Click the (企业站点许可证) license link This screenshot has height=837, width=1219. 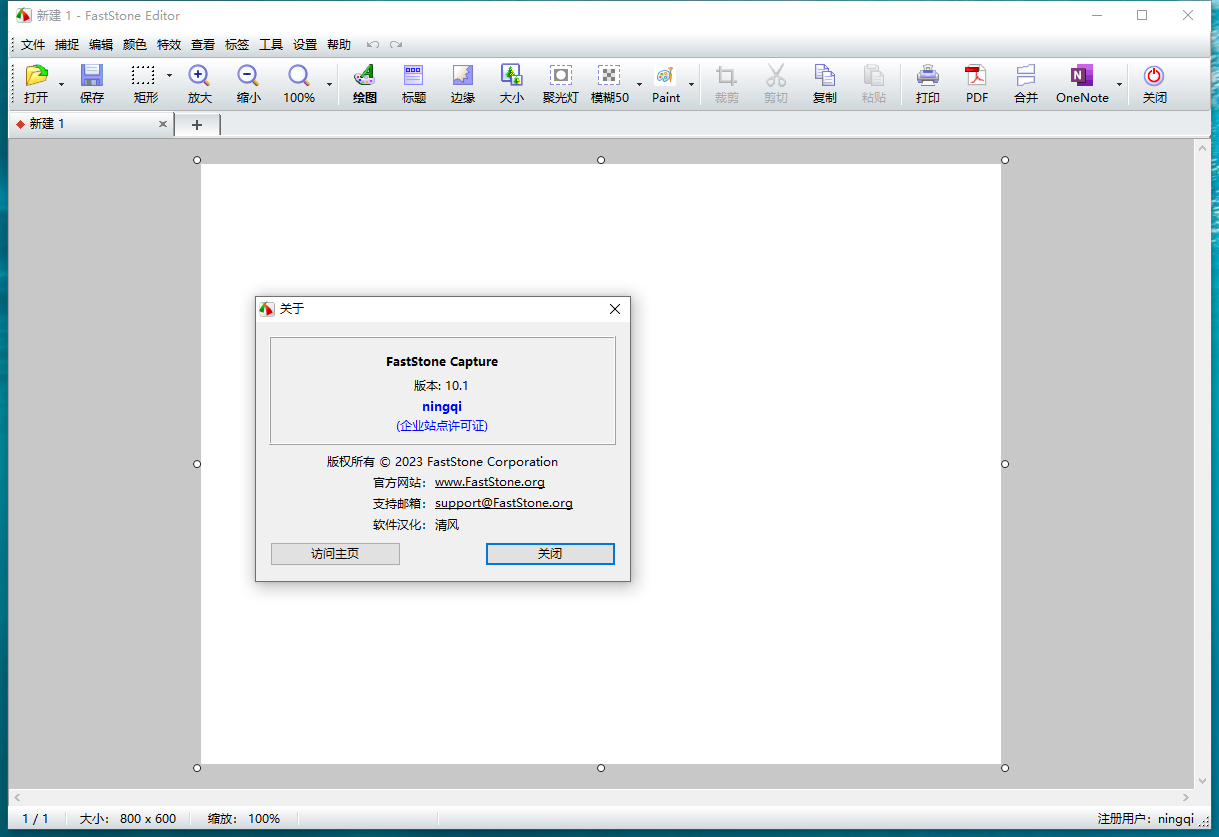point(442,426)
